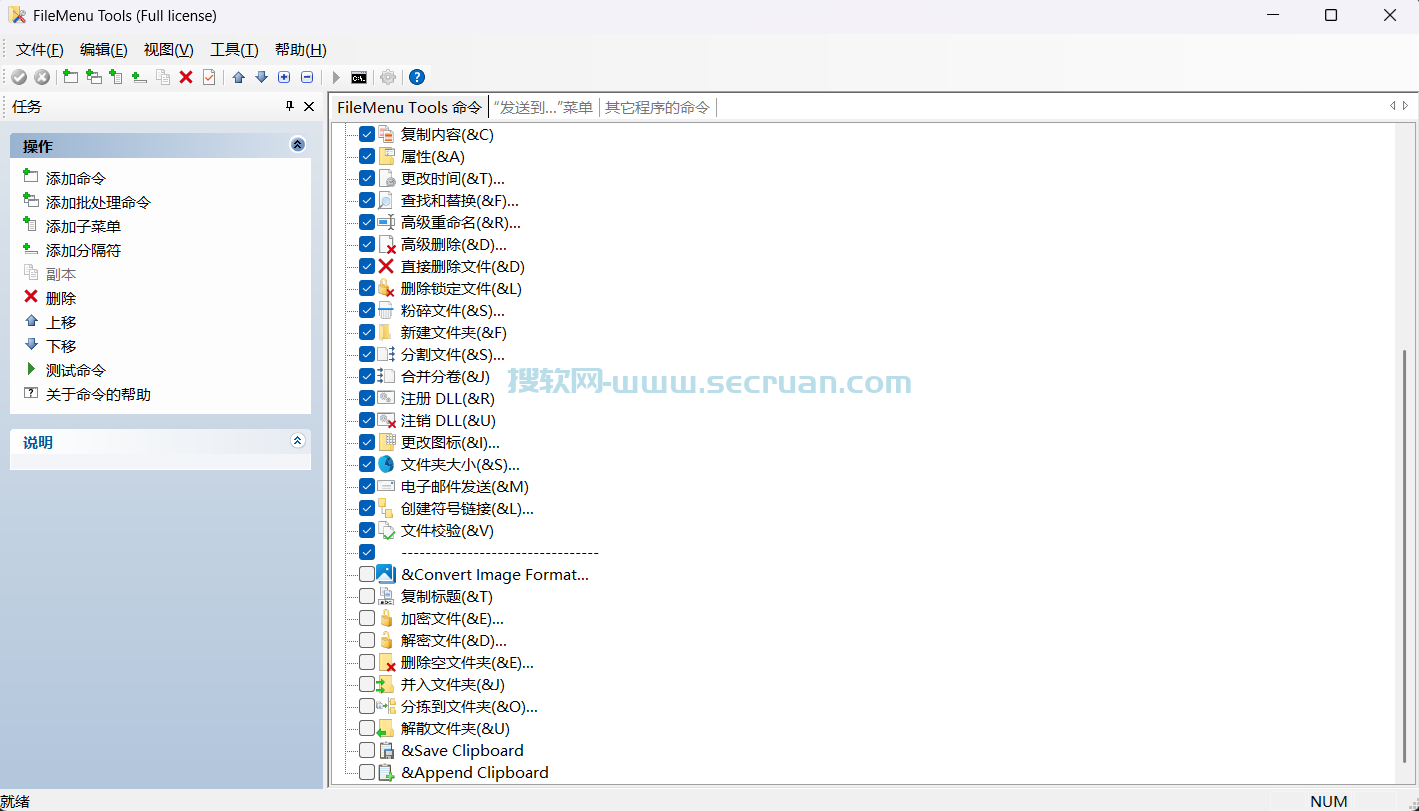Uncheck the 新建文件夹(&F) checkbox
The width and height of the screenshot is (1419, 811).
click(367, 332)
